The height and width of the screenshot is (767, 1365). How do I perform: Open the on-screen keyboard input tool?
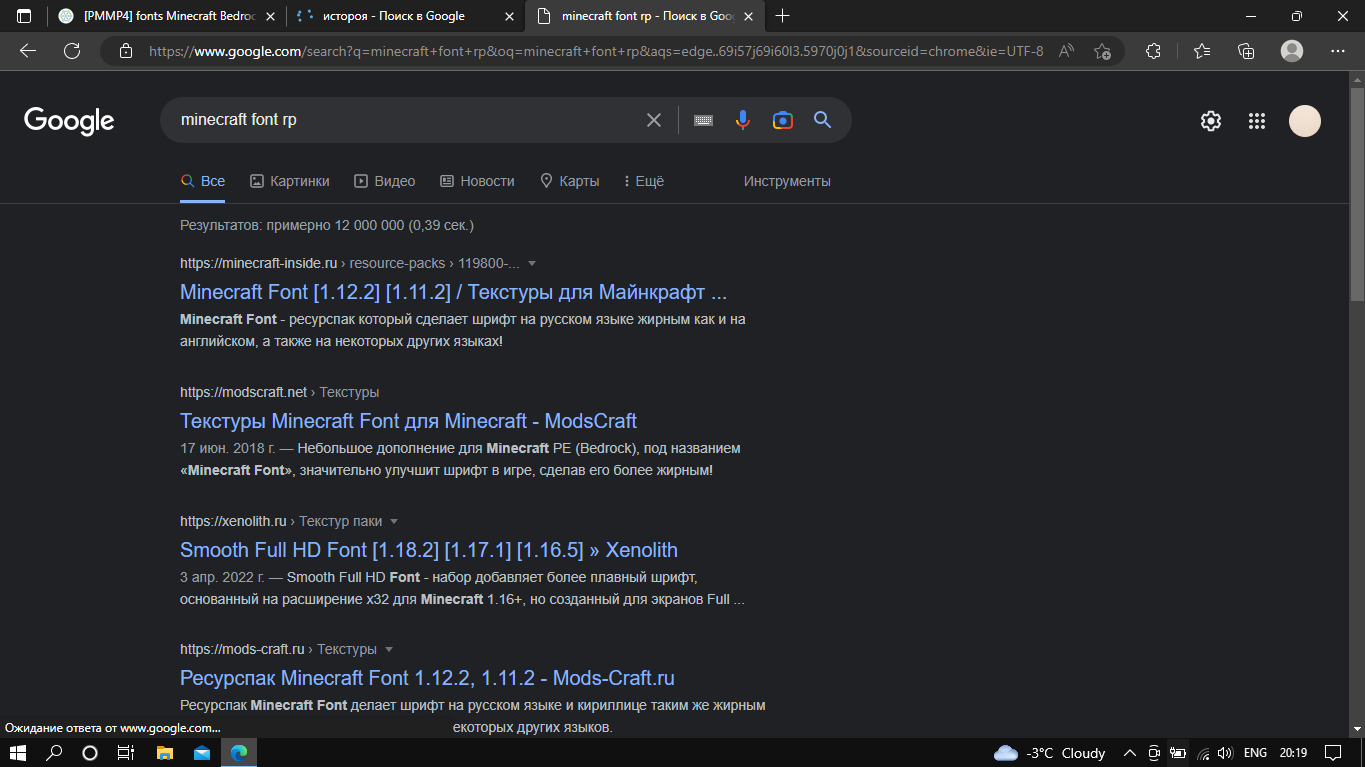pos(703,120)
